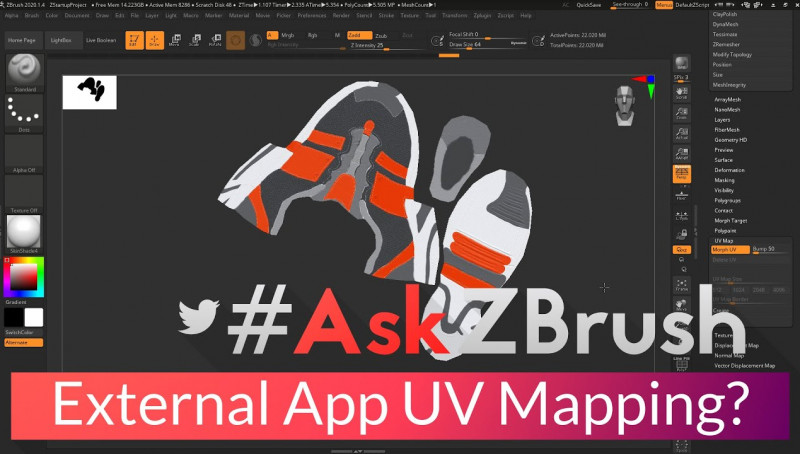Toggle the orange Qxyz rotation button

click(682, 249)
